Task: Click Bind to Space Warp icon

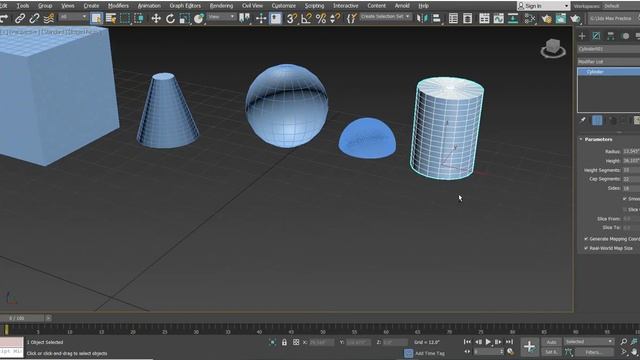Action: [x=49, y=18]
